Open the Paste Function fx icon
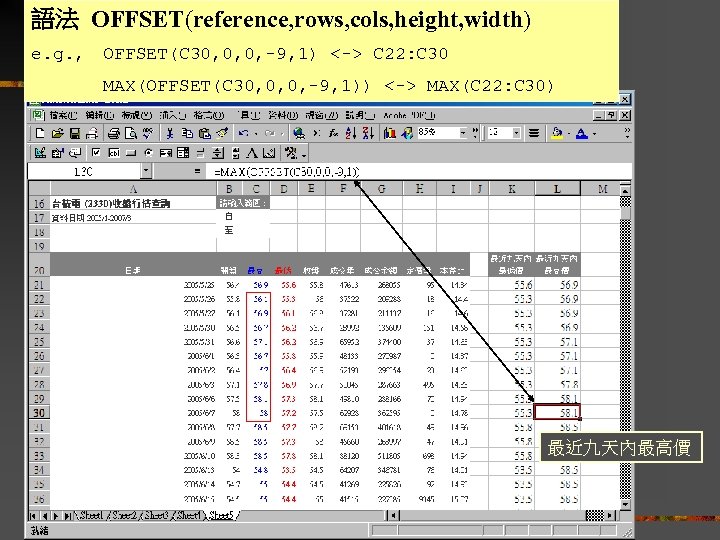 (333, 133)
